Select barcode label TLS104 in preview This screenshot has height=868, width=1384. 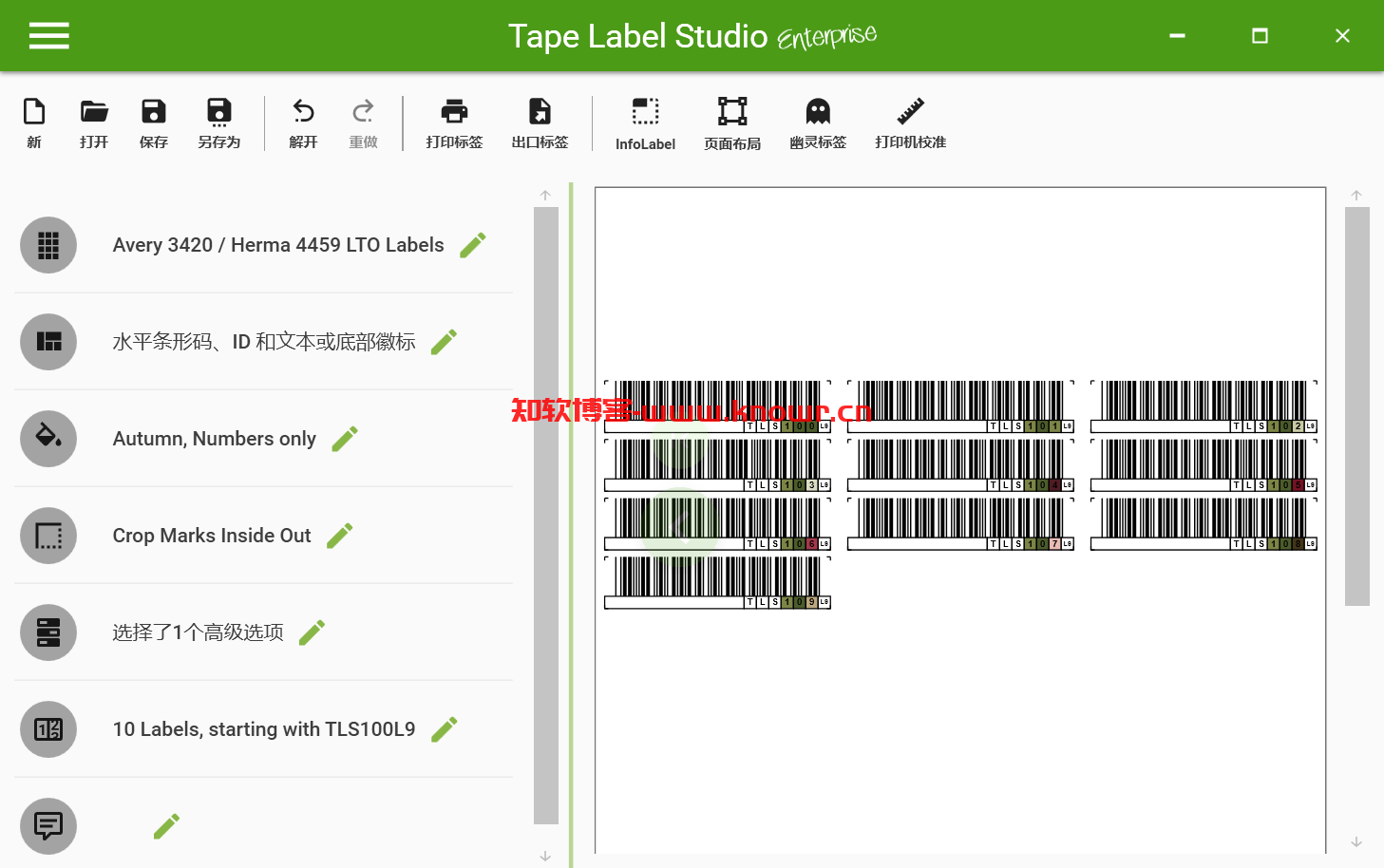pyautogui.click(x=960, y=465)
